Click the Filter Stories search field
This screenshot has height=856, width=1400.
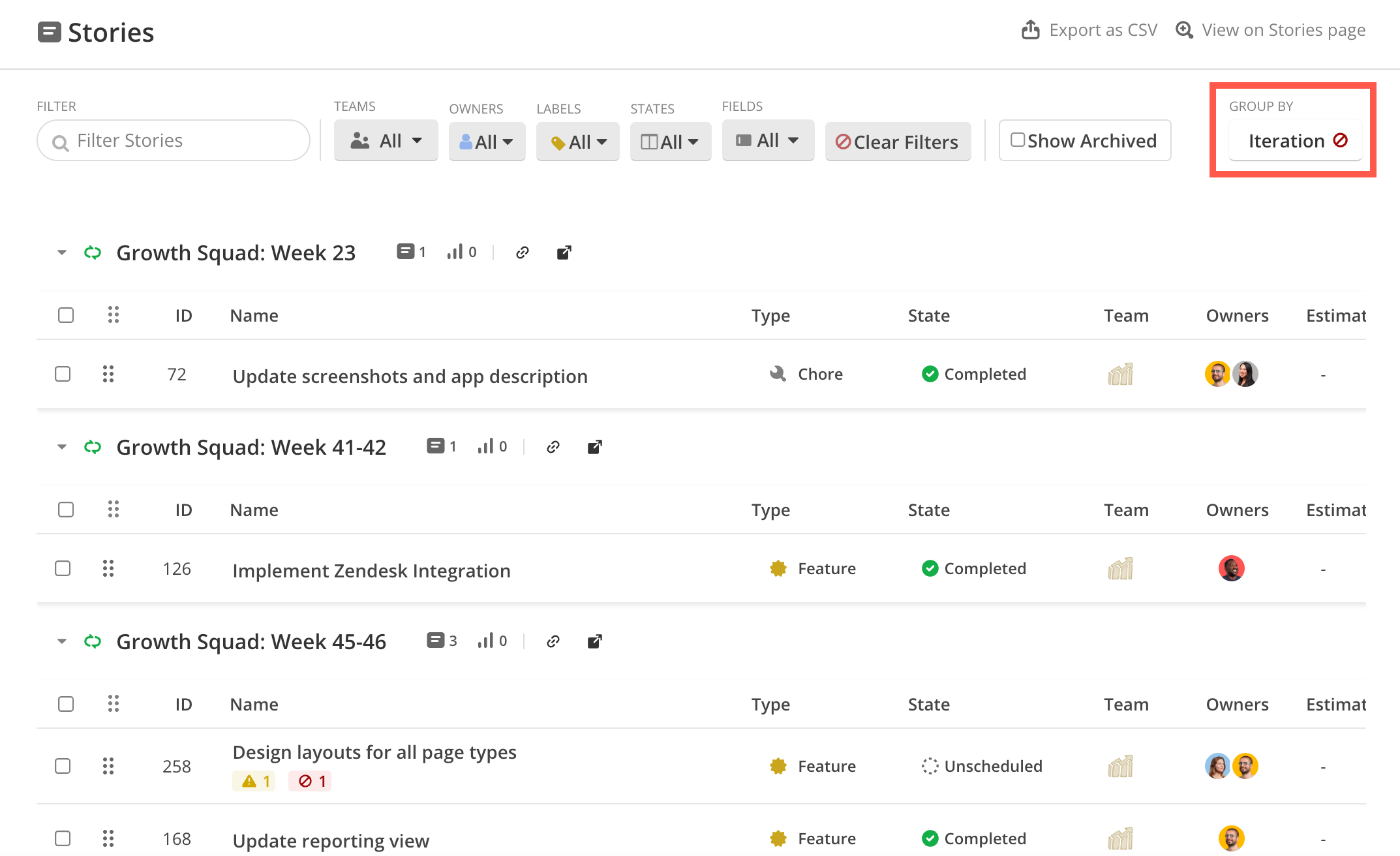pos(174,140)
